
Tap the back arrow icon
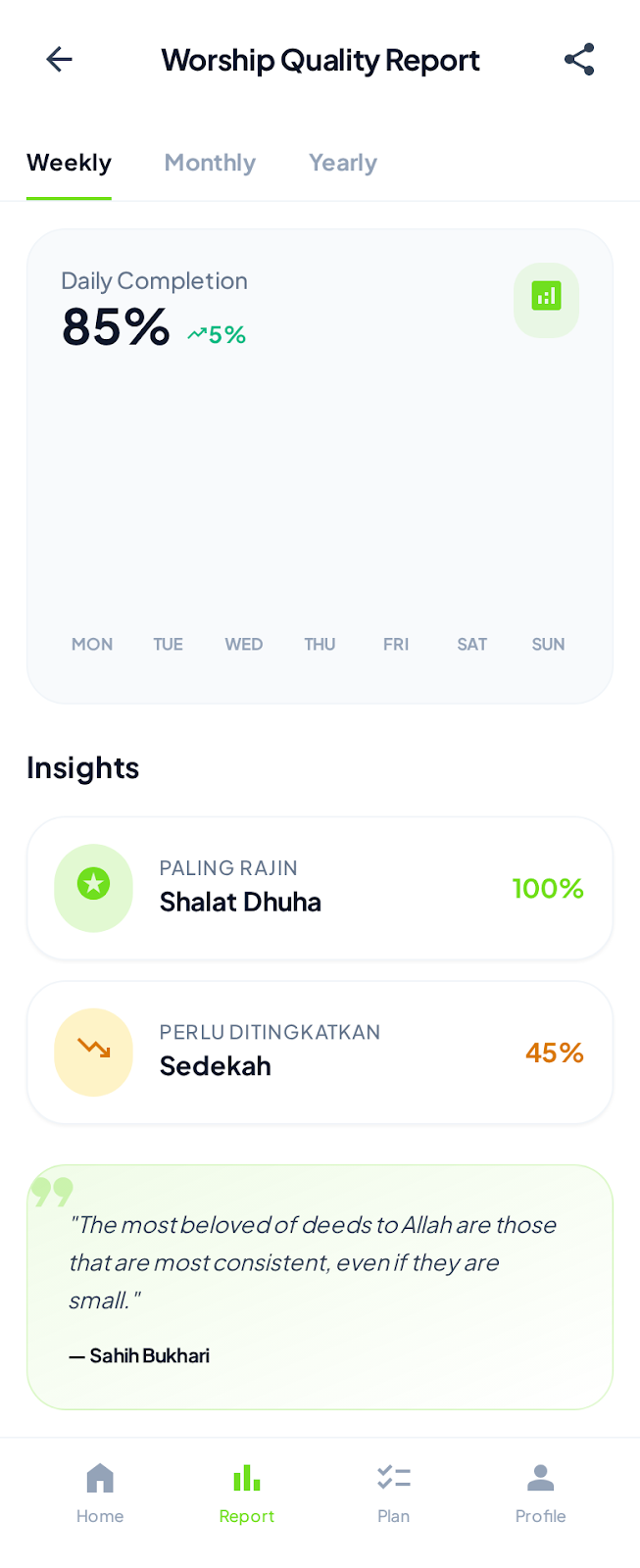click(x=60, y=60)
